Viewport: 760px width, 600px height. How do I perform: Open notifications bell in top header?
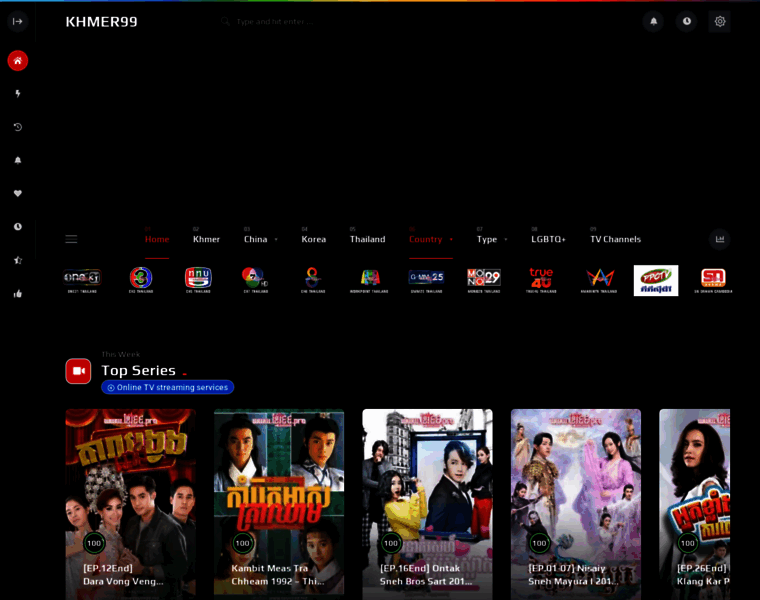[x=653, y=21]
